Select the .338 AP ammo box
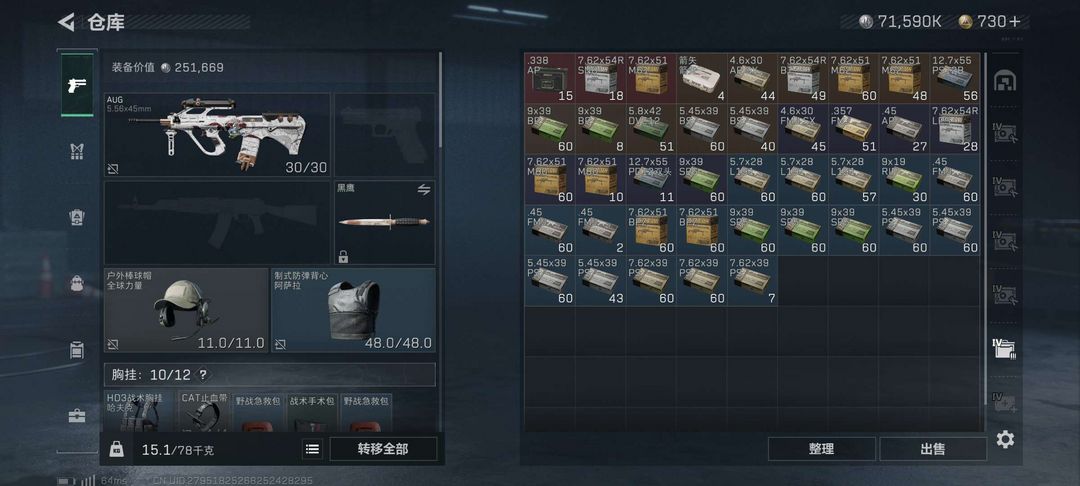 click(550, 78)
